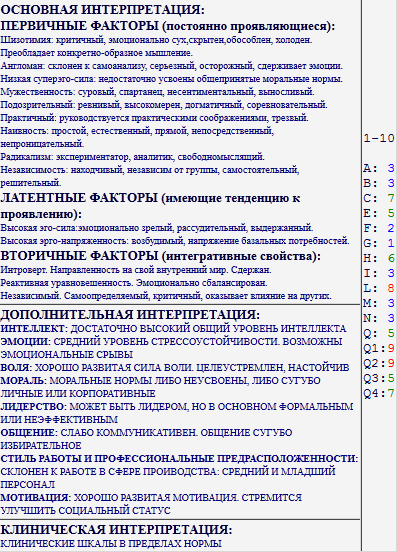
Task: Click the Интроверт description line
Action: point(136,270)
